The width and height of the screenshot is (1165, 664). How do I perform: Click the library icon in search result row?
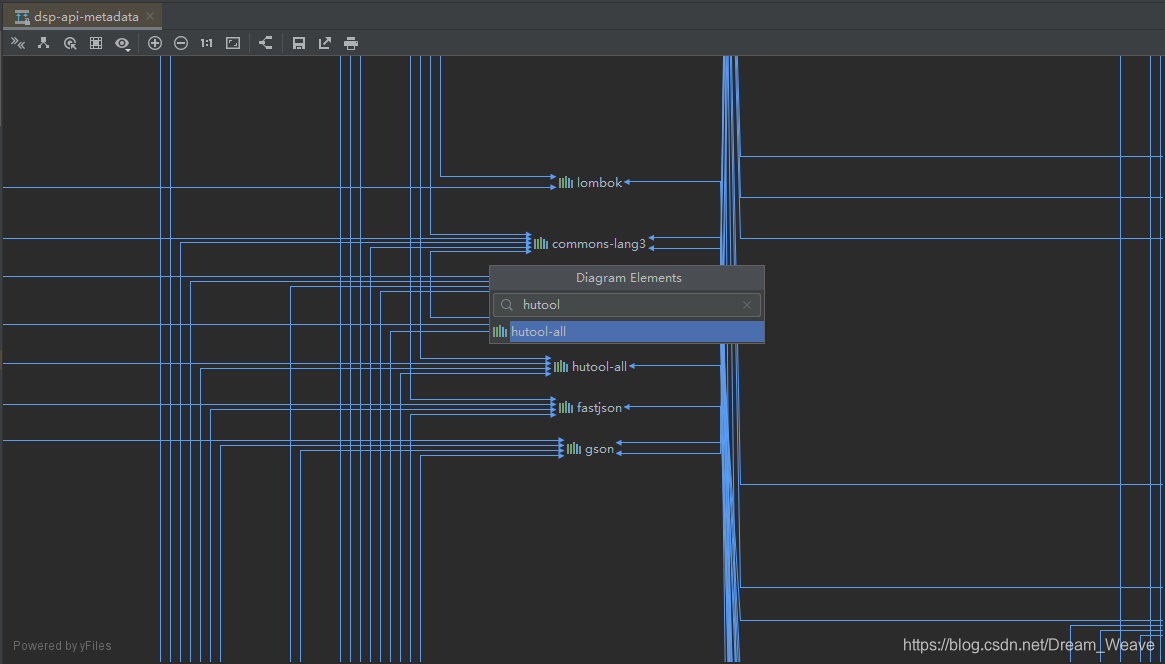pyautogui.click(x=500, y=331)
